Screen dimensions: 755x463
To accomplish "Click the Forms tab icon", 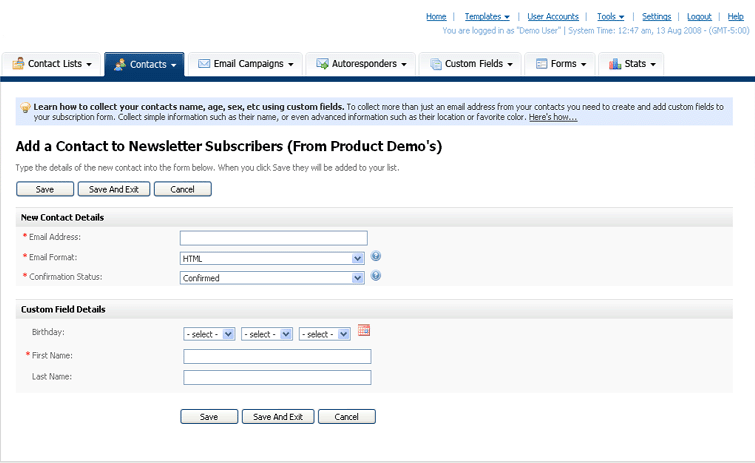I will (x=542, y=64).
